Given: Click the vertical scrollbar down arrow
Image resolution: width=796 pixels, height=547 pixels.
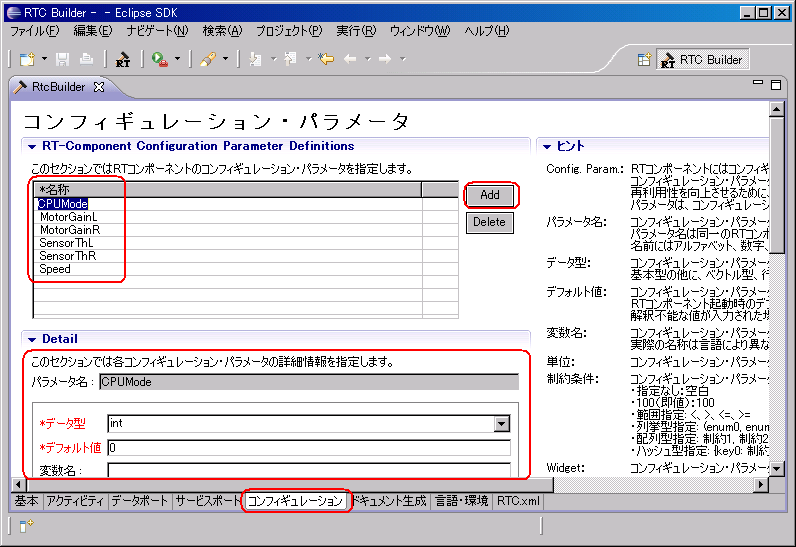Looking at the screenshot, I should pyautogui.click(x=777, y=469).
